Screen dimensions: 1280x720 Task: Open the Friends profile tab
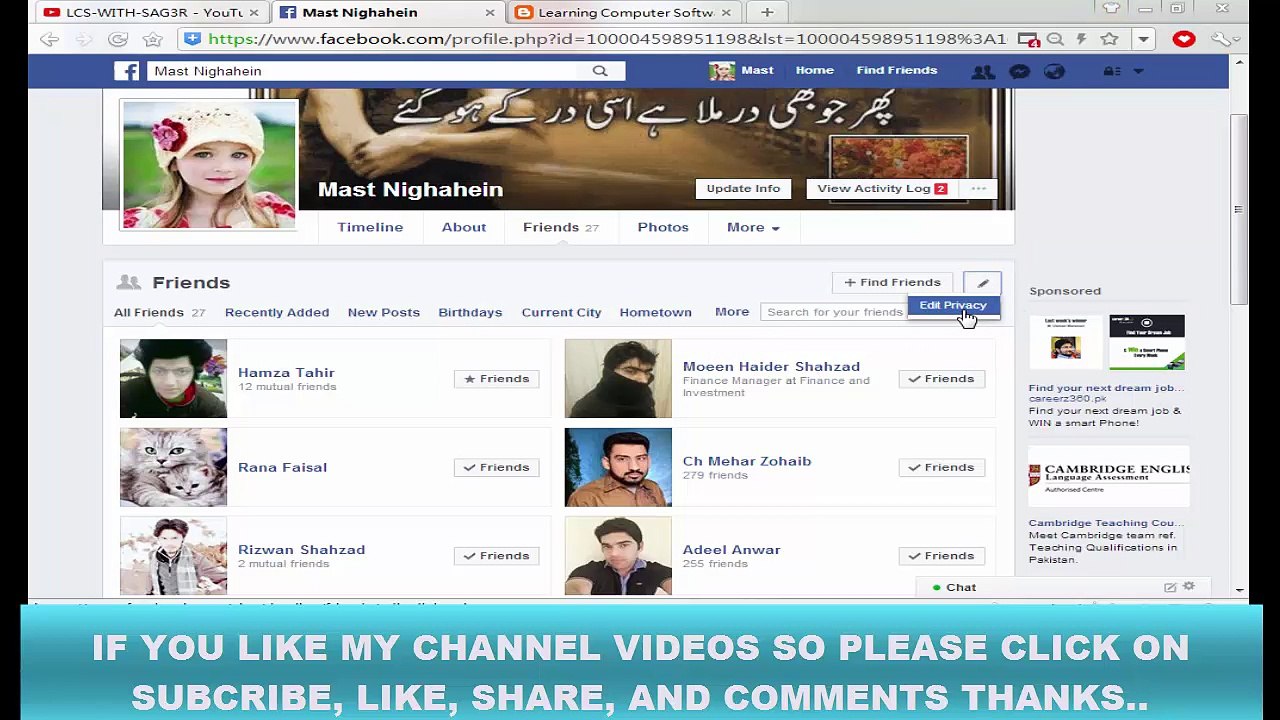pyautogui.click(x=561, y=227)
